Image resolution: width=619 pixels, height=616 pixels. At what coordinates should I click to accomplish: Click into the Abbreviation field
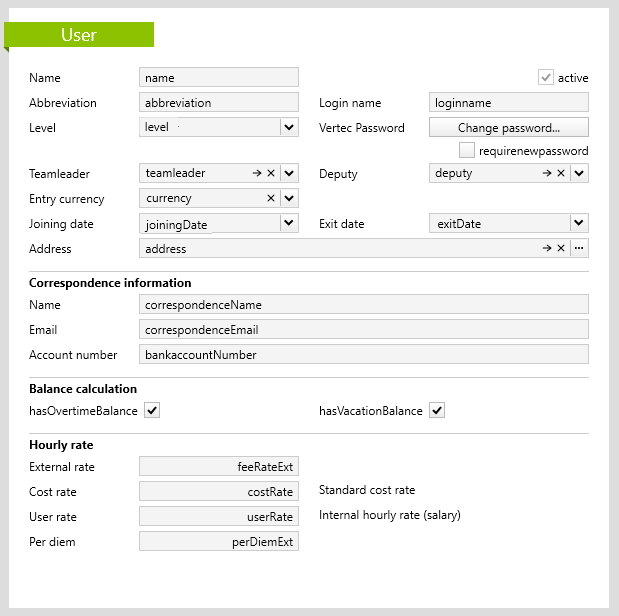(219, 102)
